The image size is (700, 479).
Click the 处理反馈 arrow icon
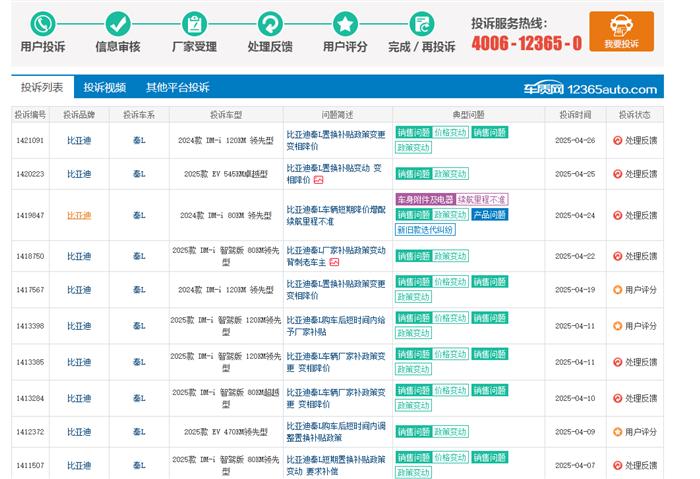(x=270, y=24)
